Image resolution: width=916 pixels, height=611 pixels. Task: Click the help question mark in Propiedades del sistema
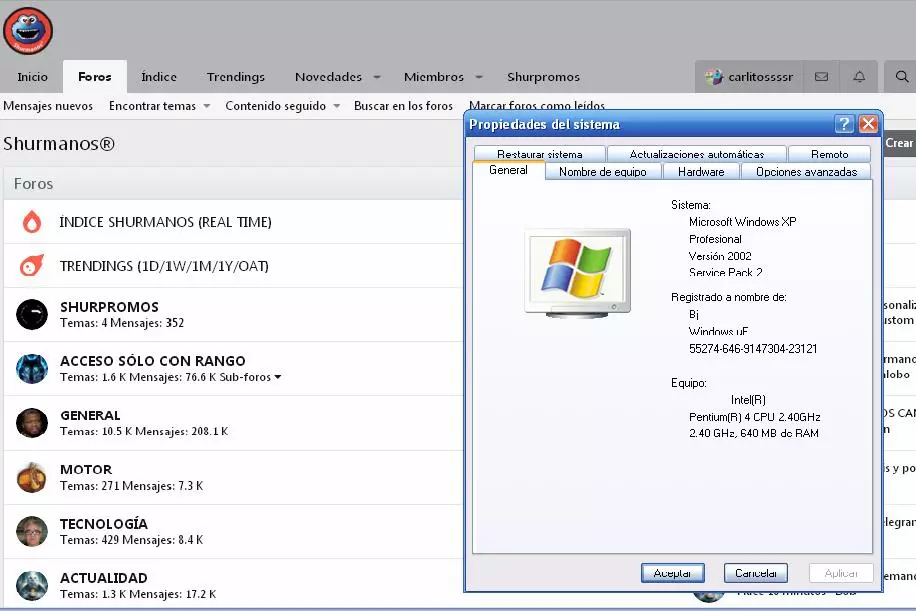point(844,124)
